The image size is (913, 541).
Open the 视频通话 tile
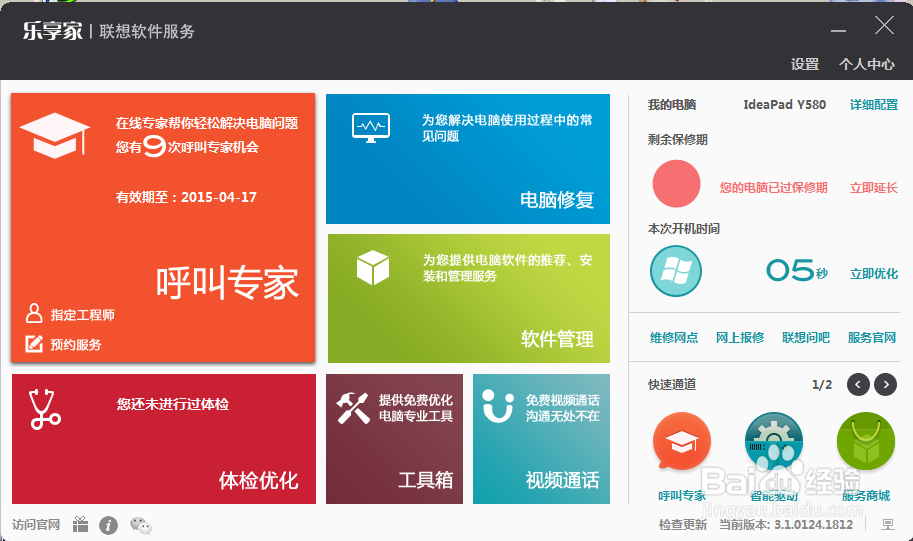point(542,439)
